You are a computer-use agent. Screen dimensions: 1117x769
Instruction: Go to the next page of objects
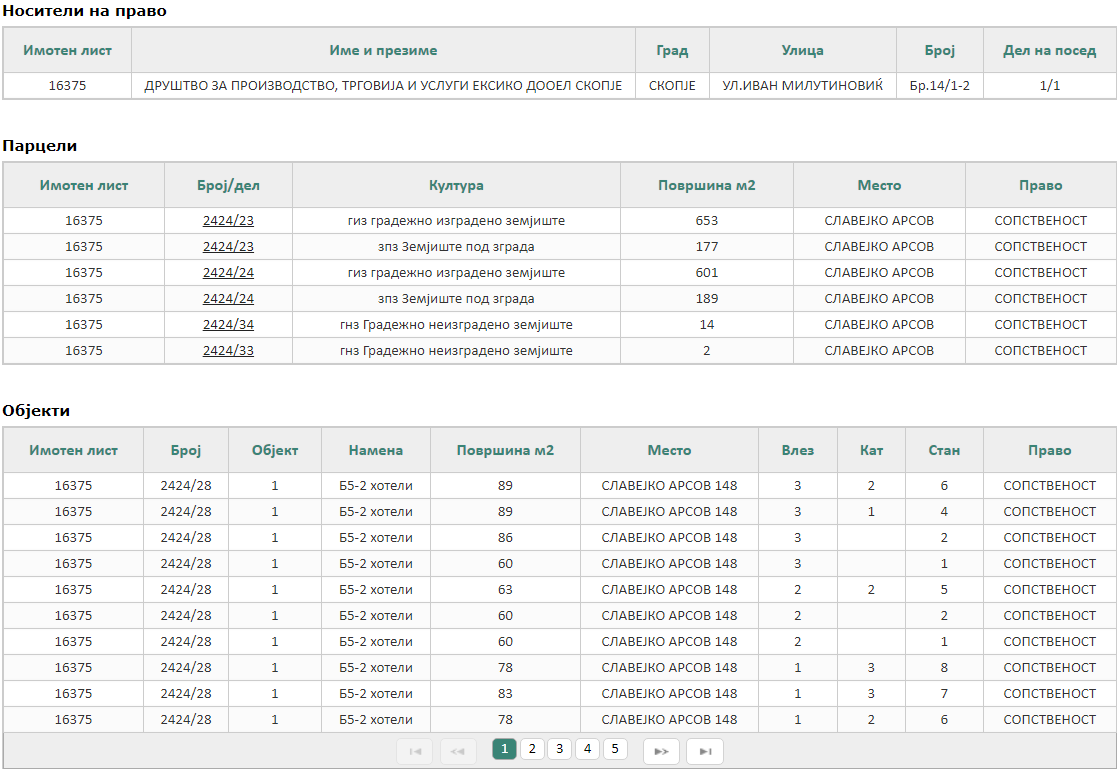click(661, 751)
